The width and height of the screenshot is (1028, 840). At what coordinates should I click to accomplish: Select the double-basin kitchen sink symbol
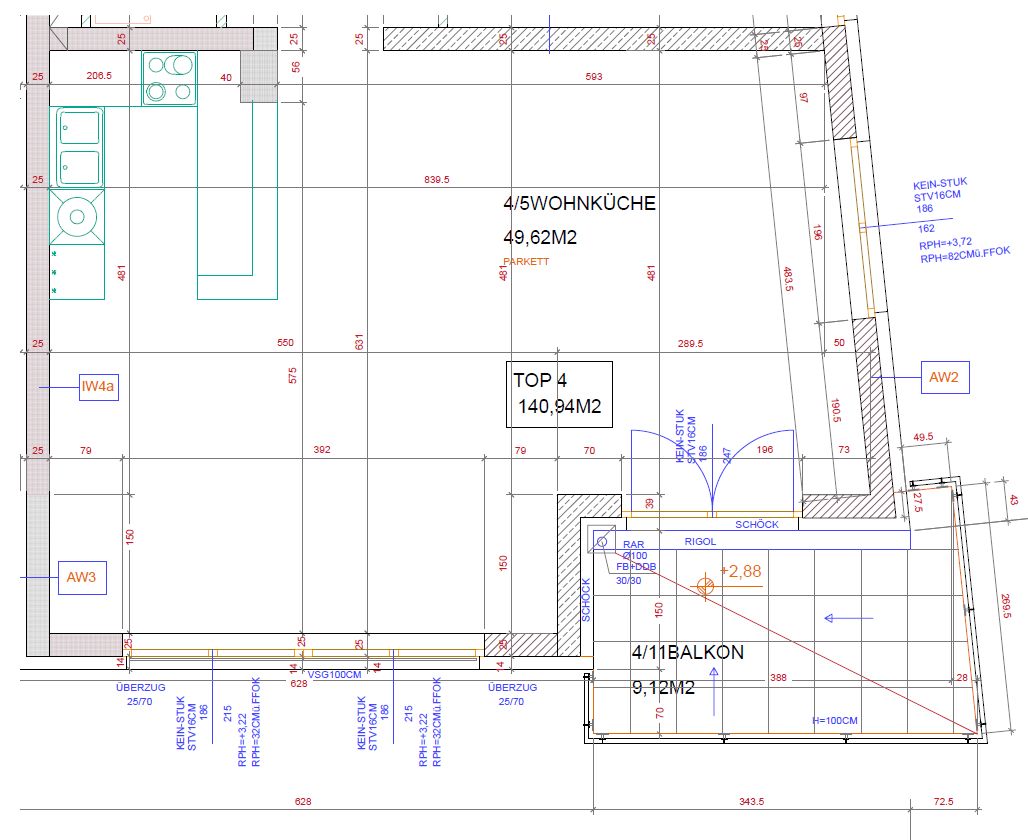[x=79, y=147]
